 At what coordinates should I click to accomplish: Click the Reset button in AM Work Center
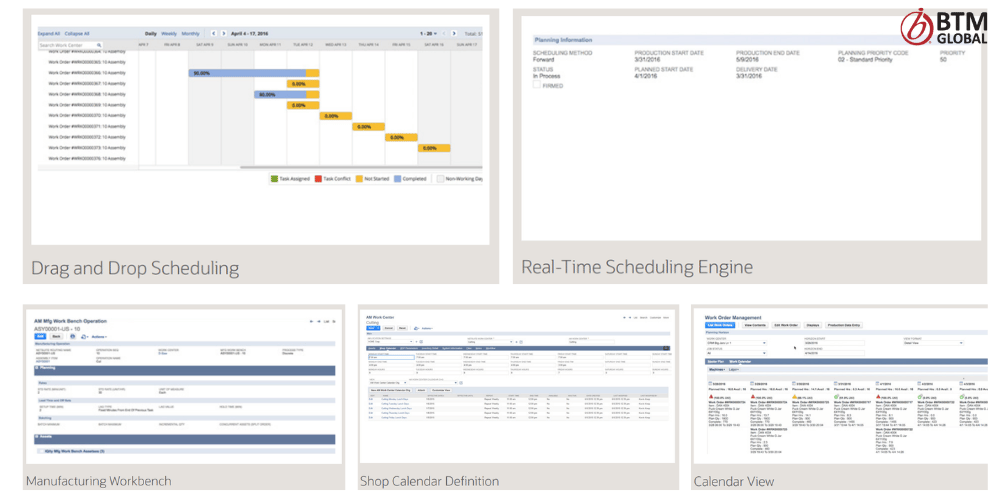[x=402, y=328]
